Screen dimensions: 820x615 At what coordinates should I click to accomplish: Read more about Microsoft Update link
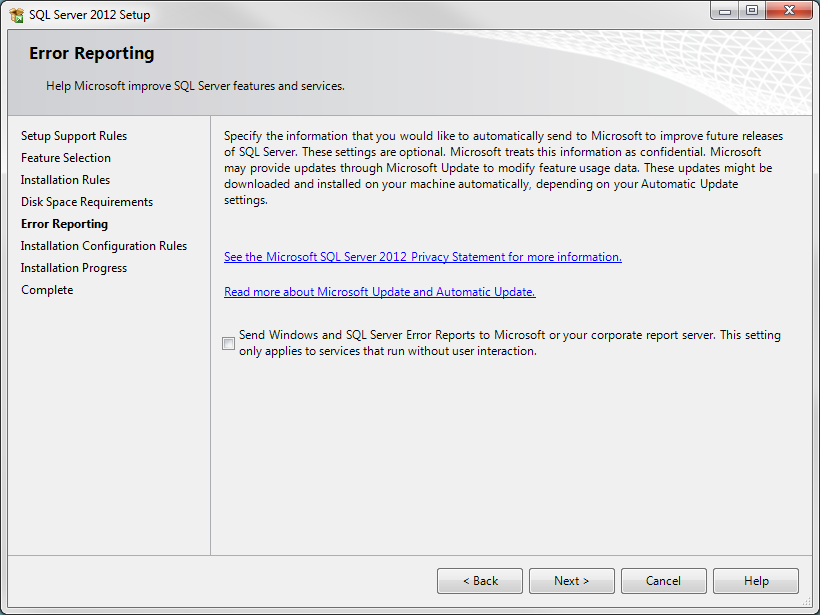pos(380,292)
